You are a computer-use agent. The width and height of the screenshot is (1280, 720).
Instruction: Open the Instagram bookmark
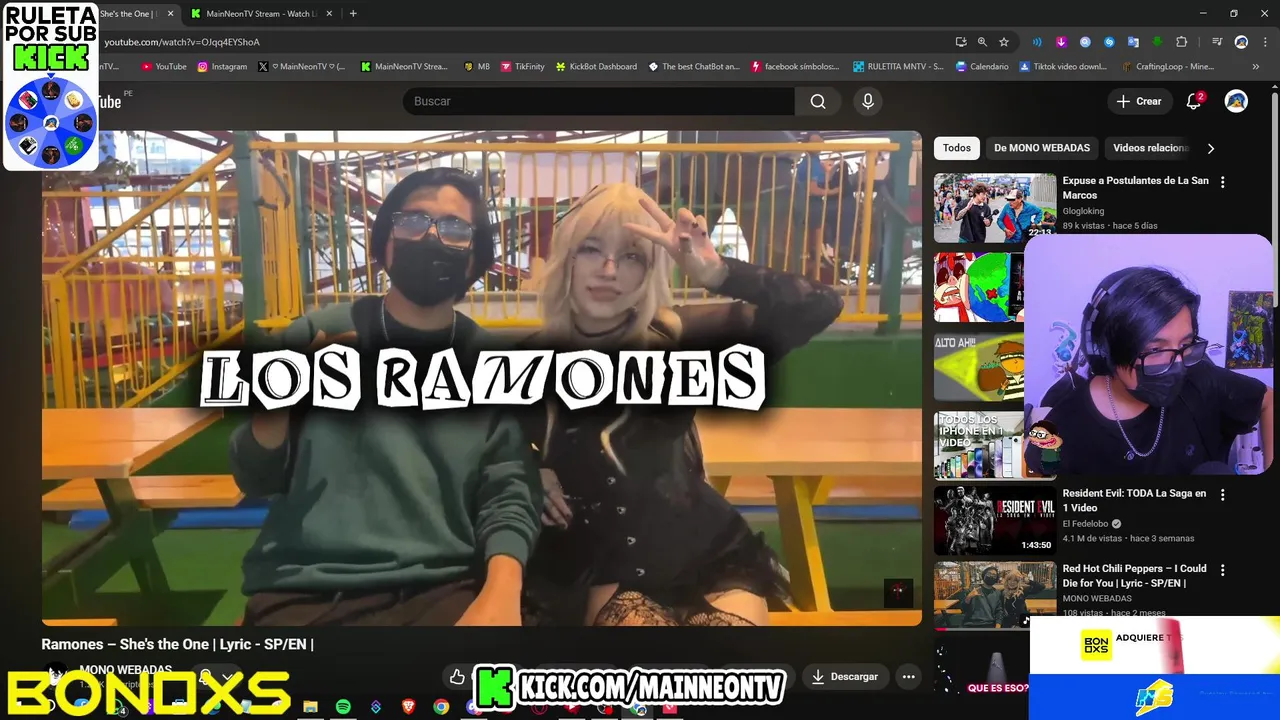click(222, 67)
